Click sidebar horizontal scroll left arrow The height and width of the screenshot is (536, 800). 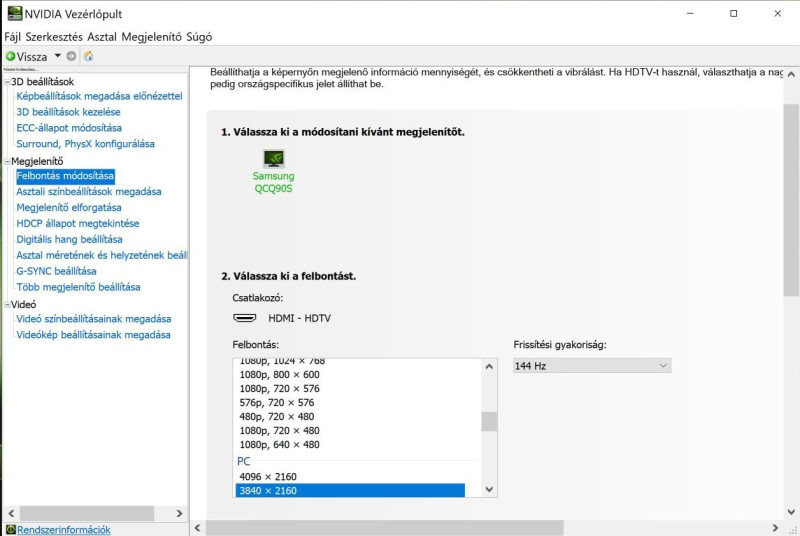11,514
